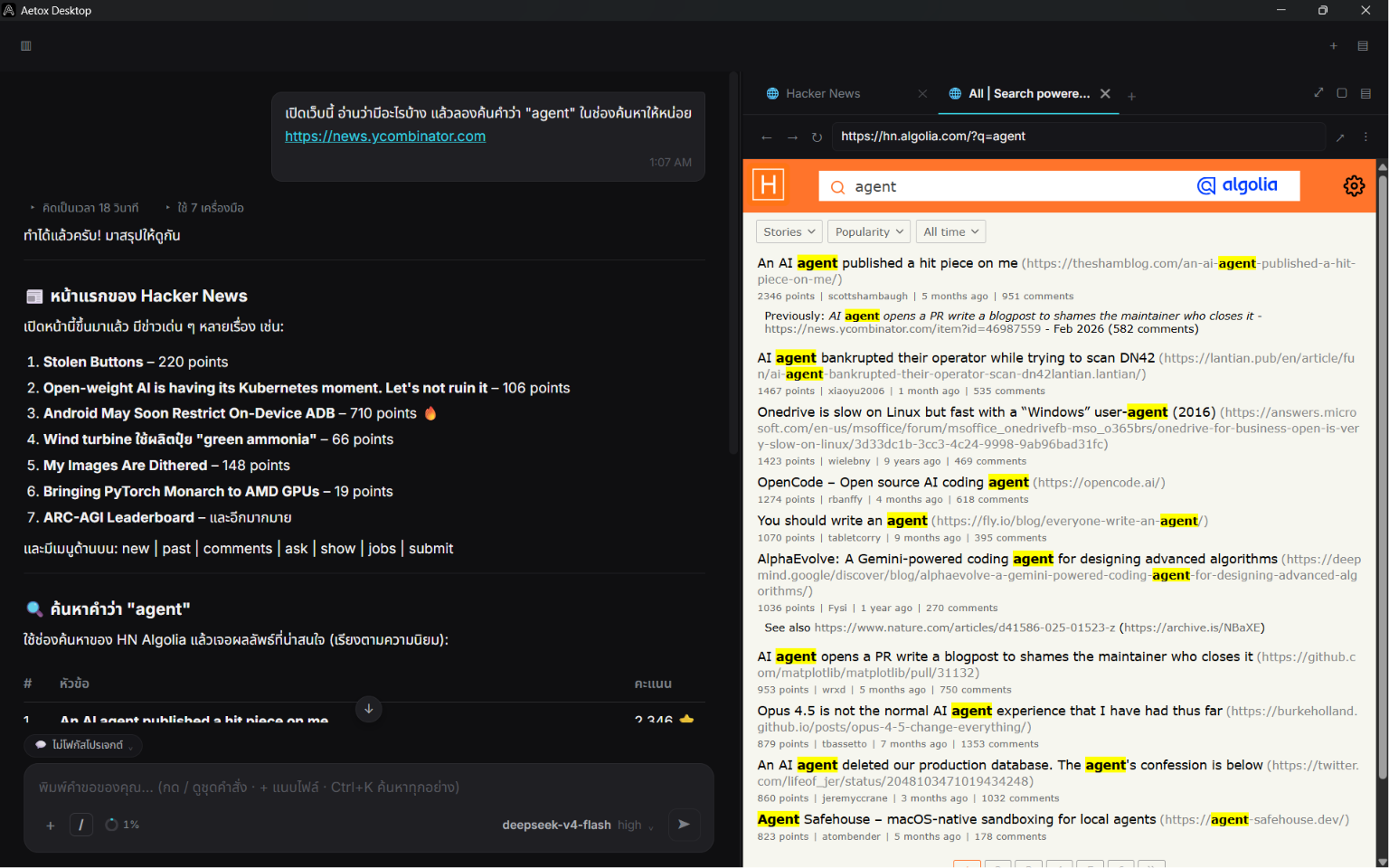This screenshot has height=868, width=1389.
Task: Open the All time date dropdown
Action: click(x=950, y=231)
